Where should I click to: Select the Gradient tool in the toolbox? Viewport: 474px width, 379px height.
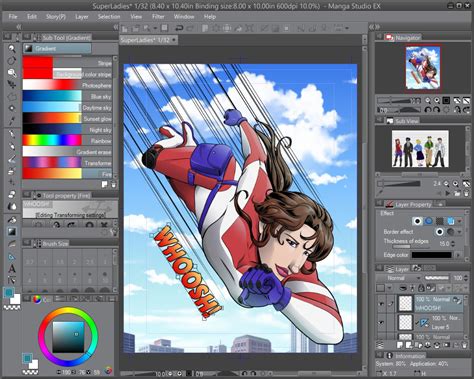click(x=12, y=231)
